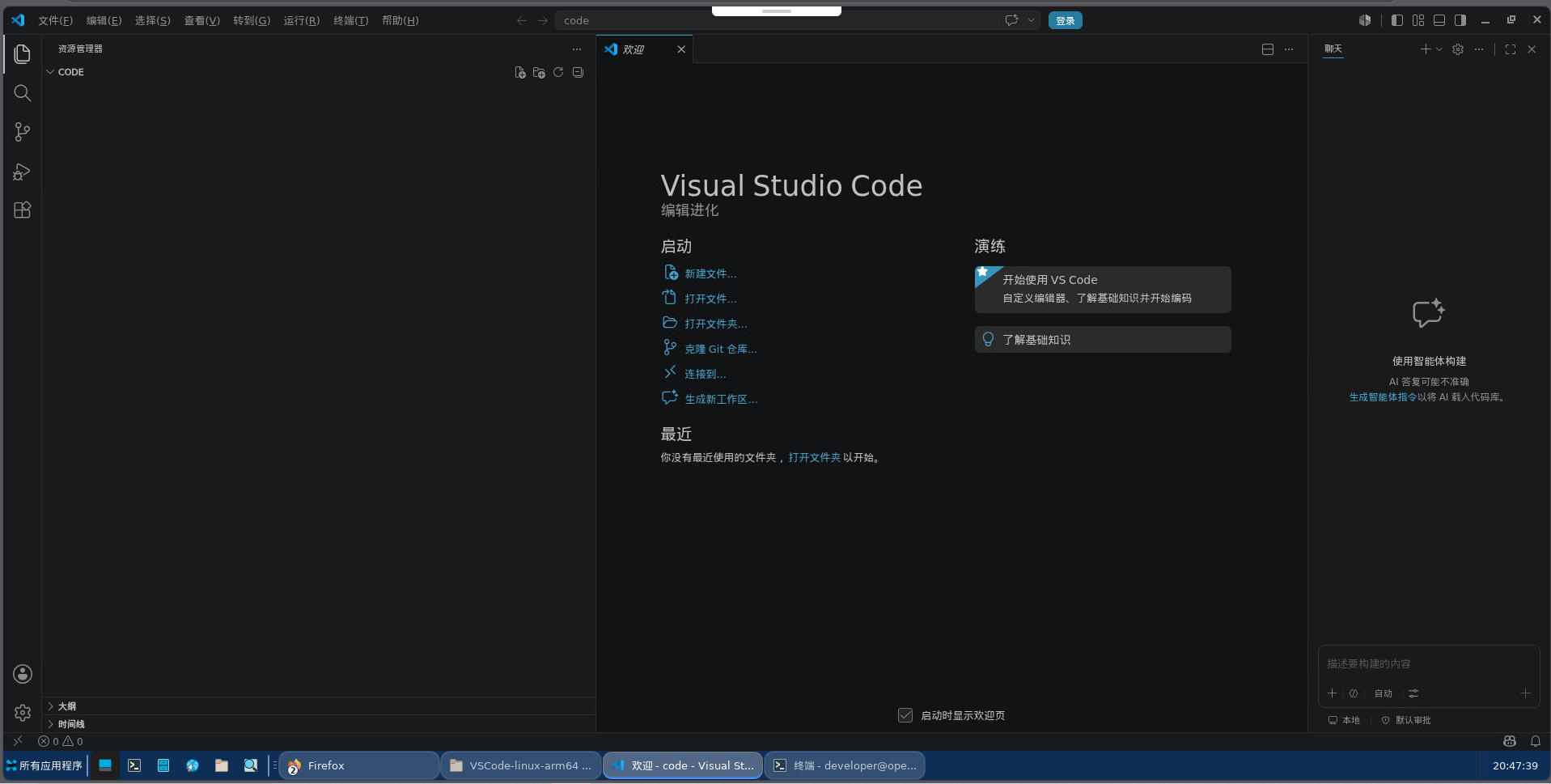The image size is (1551, 784).
Task: Toggle the bottom panel visibility
Action: click(x=1439, y=20)
